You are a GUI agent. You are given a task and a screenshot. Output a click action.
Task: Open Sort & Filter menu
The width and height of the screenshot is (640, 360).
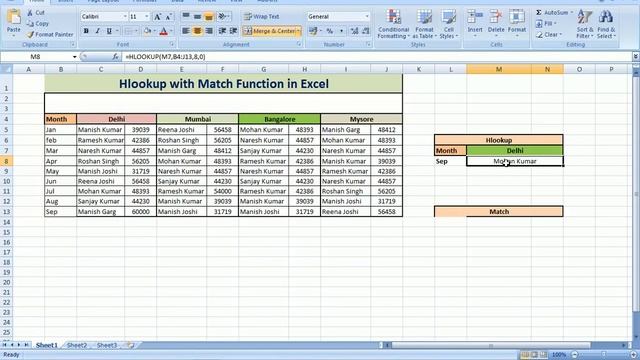[x=584, y=24]
